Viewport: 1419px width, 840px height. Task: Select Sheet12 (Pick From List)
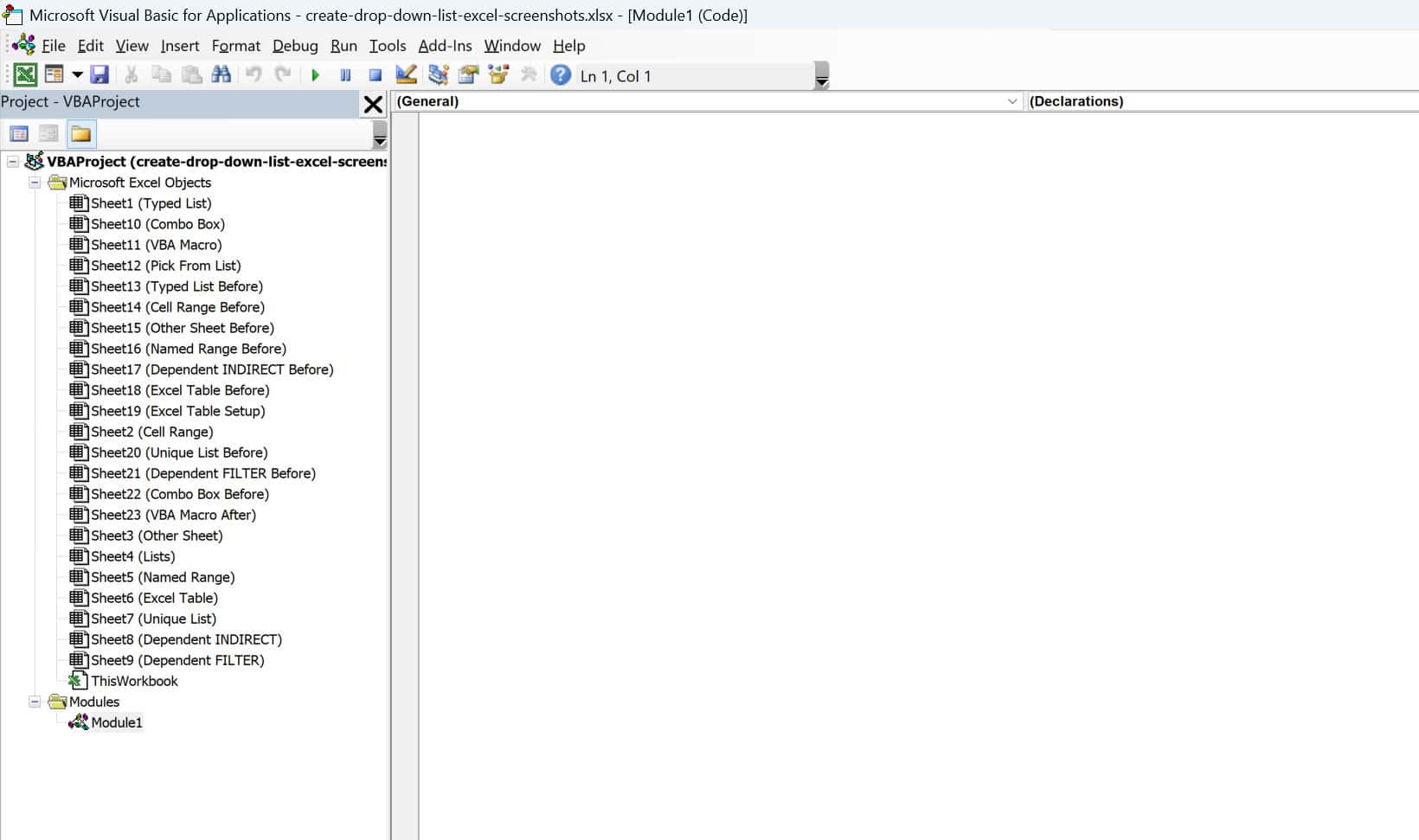tap(156, 266)
